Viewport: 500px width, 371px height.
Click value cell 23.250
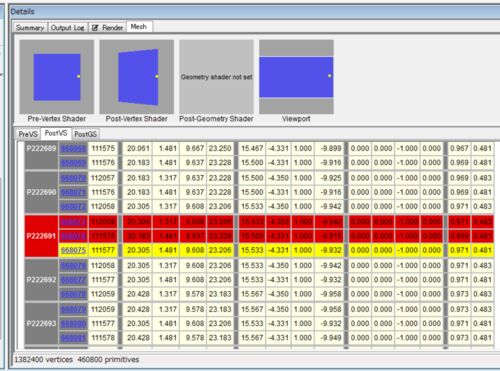point(220,148)
